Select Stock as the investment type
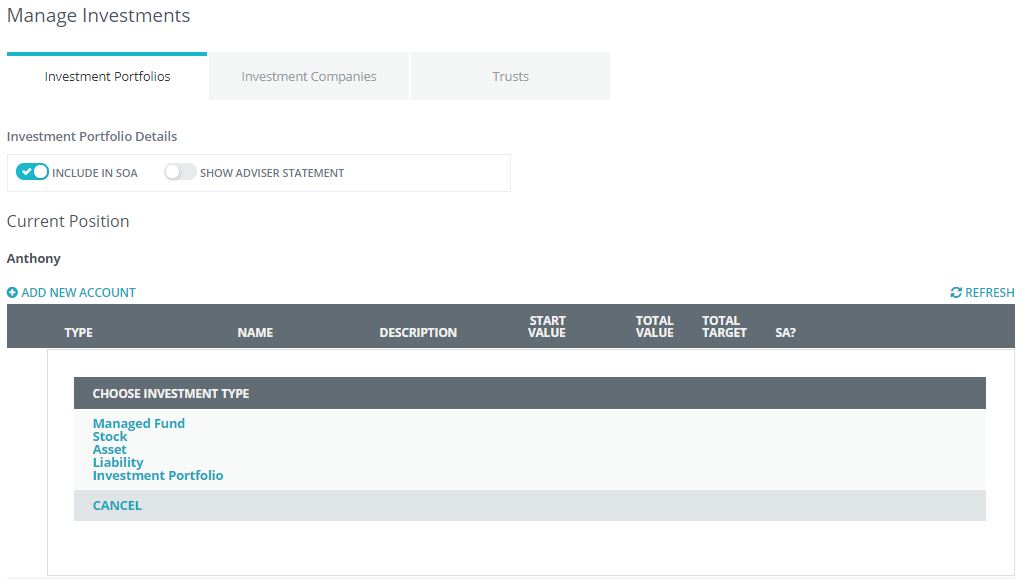 110,436
